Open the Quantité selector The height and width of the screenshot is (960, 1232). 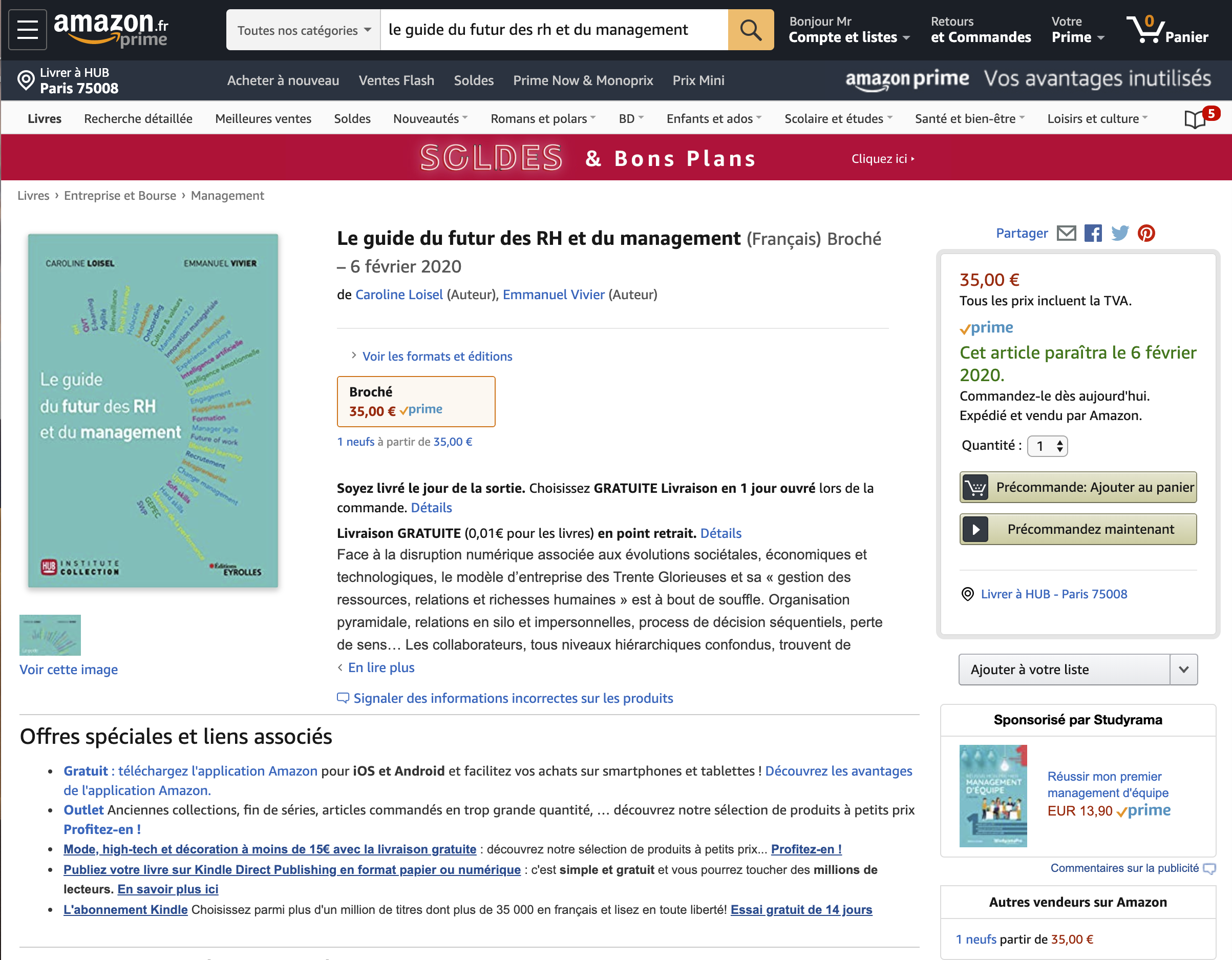point(1048,446)
